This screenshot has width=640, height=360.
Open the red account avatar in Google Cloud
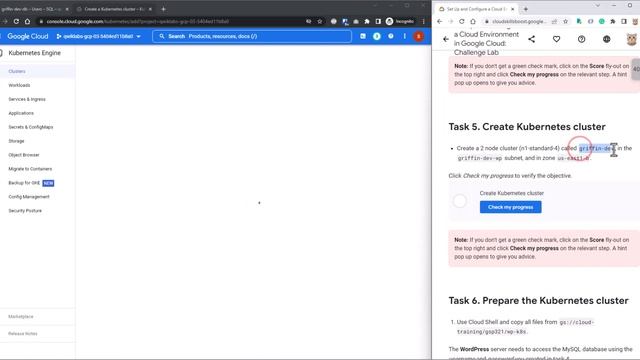(418, 36)
